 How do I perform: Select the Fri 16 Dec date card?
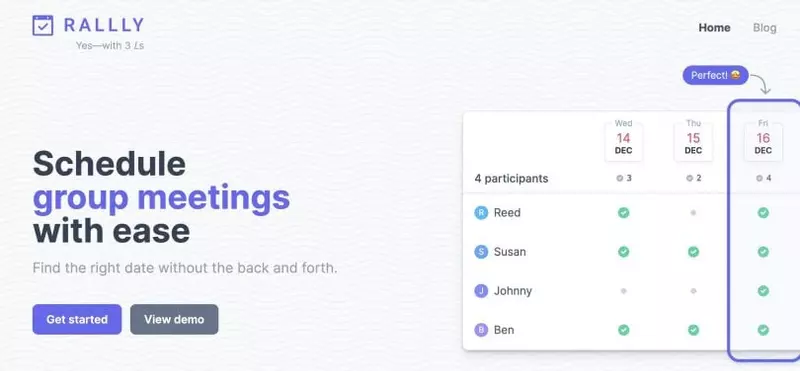click(763, 139)
